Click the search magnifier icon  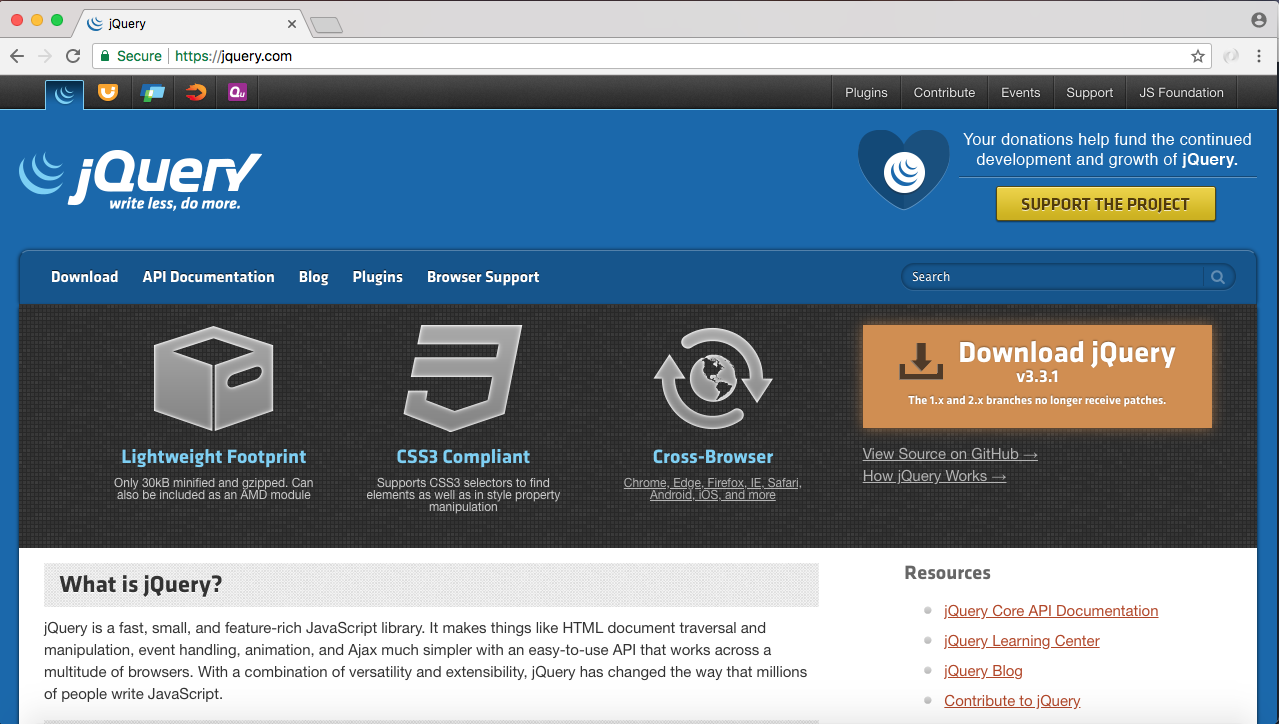pyautogui.click(x=1218, y=277)
